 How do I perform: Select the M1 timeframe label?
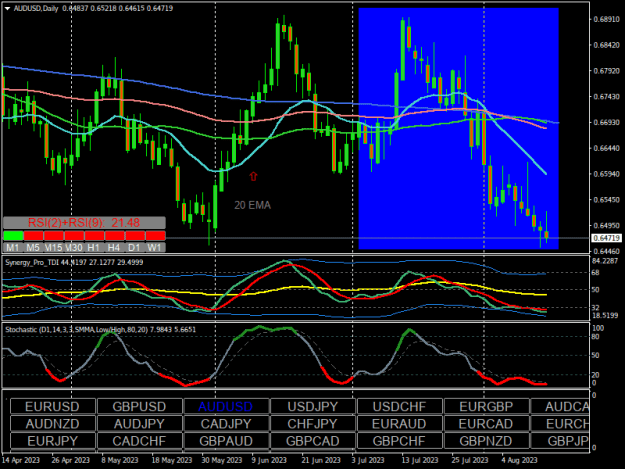click(x=13, y=247)
